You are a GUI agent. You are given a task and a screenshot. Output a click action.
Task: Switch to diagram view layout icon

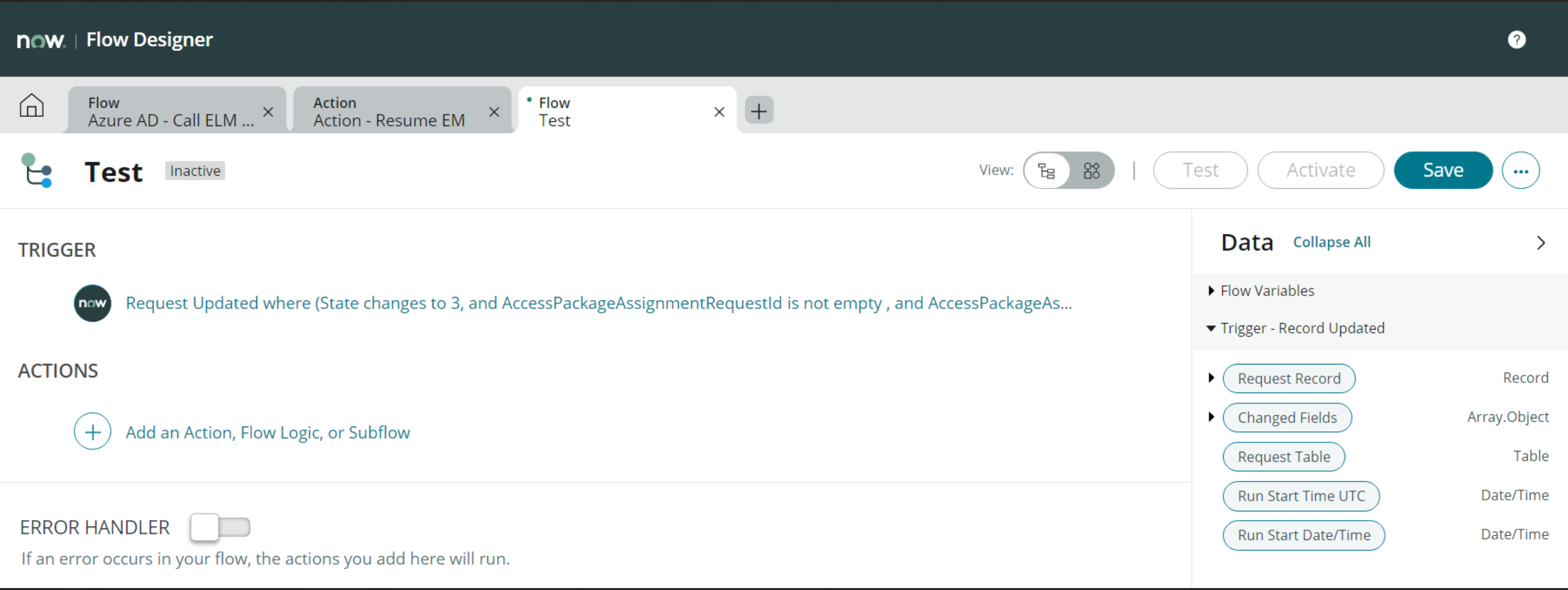point(1092,170)
